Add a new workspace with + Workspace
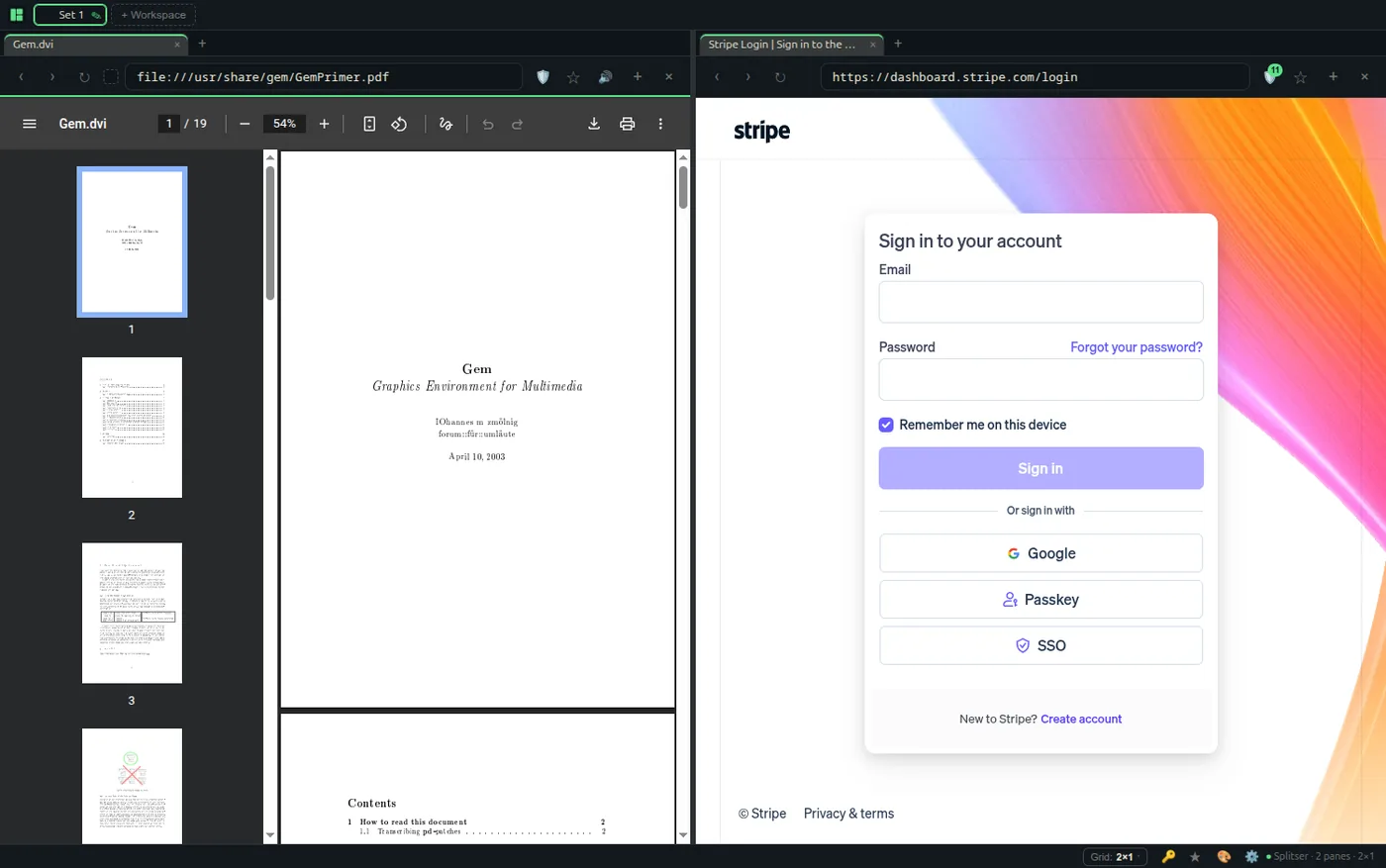This screenshot has width=1386, height=868. click(153, 15)
